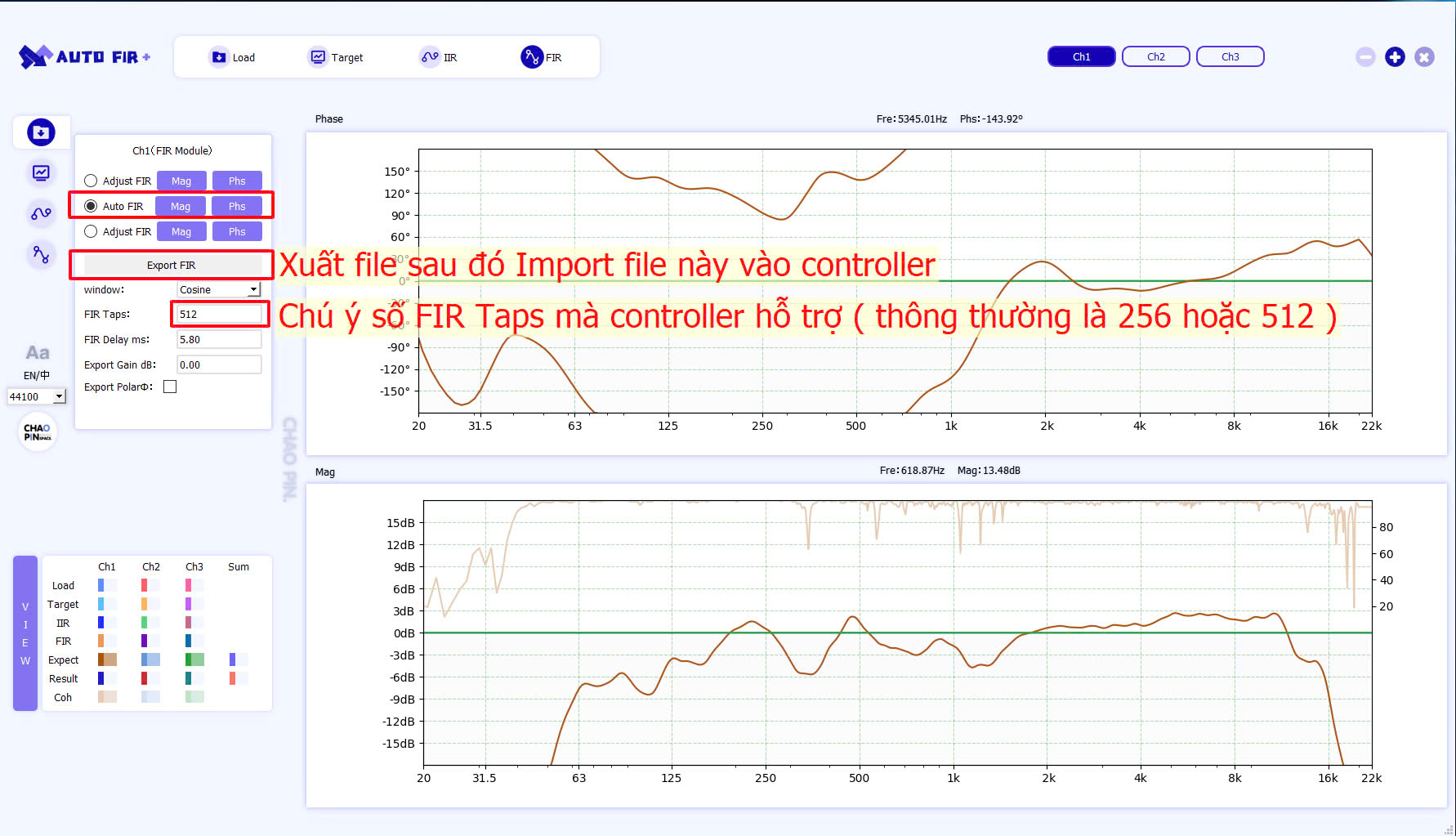Screen dimensions: 1456x836
Task: Click the Chao Pin round logo icon
Action: (38, 431)
